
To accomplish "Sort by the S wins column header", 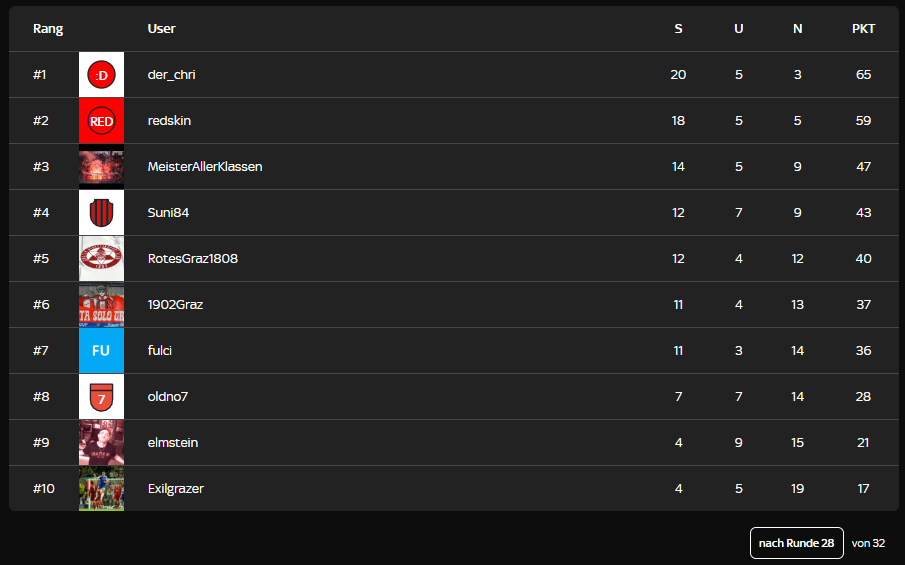I will point(678,29).
